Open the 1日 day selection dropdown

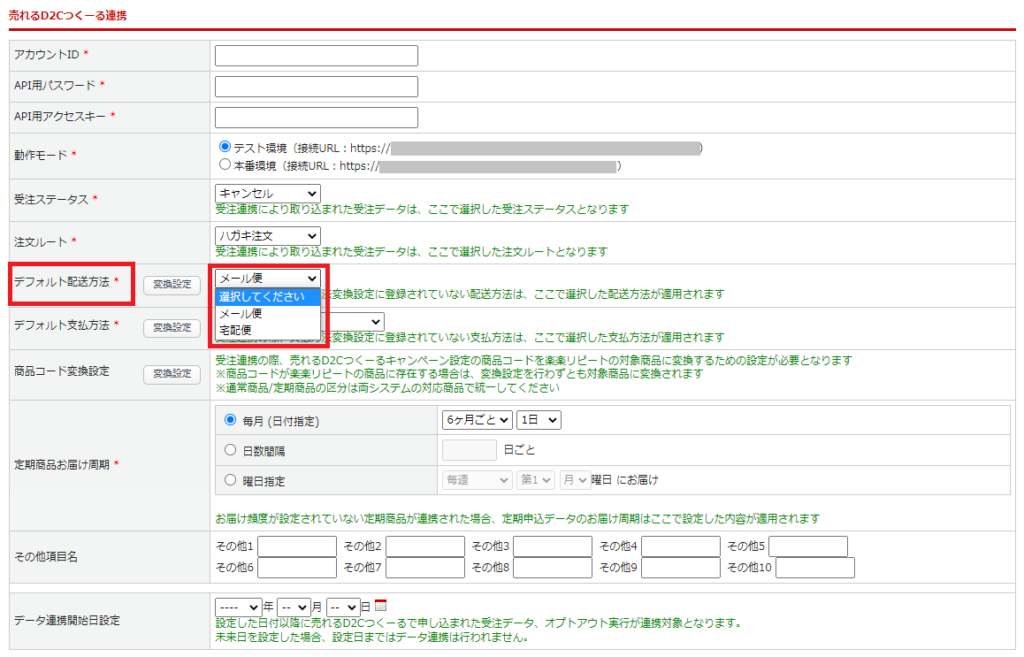[539, 420]
